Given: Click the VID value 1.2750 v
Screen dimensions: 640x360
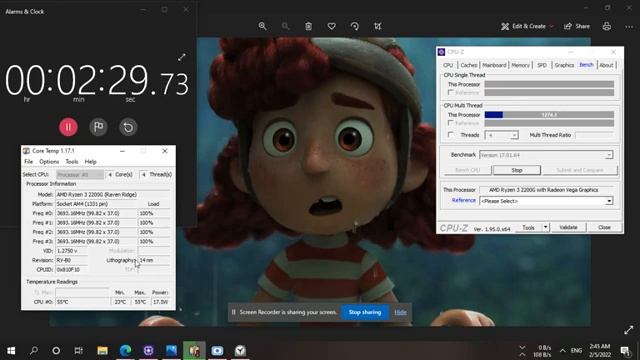Looking at the screenshot, I should [71, 251].
